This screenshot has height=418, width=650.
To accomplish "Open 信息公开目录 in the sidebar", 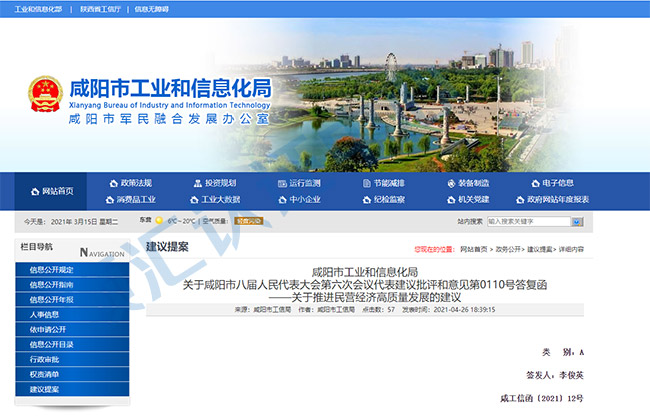I will pos(72,345).
